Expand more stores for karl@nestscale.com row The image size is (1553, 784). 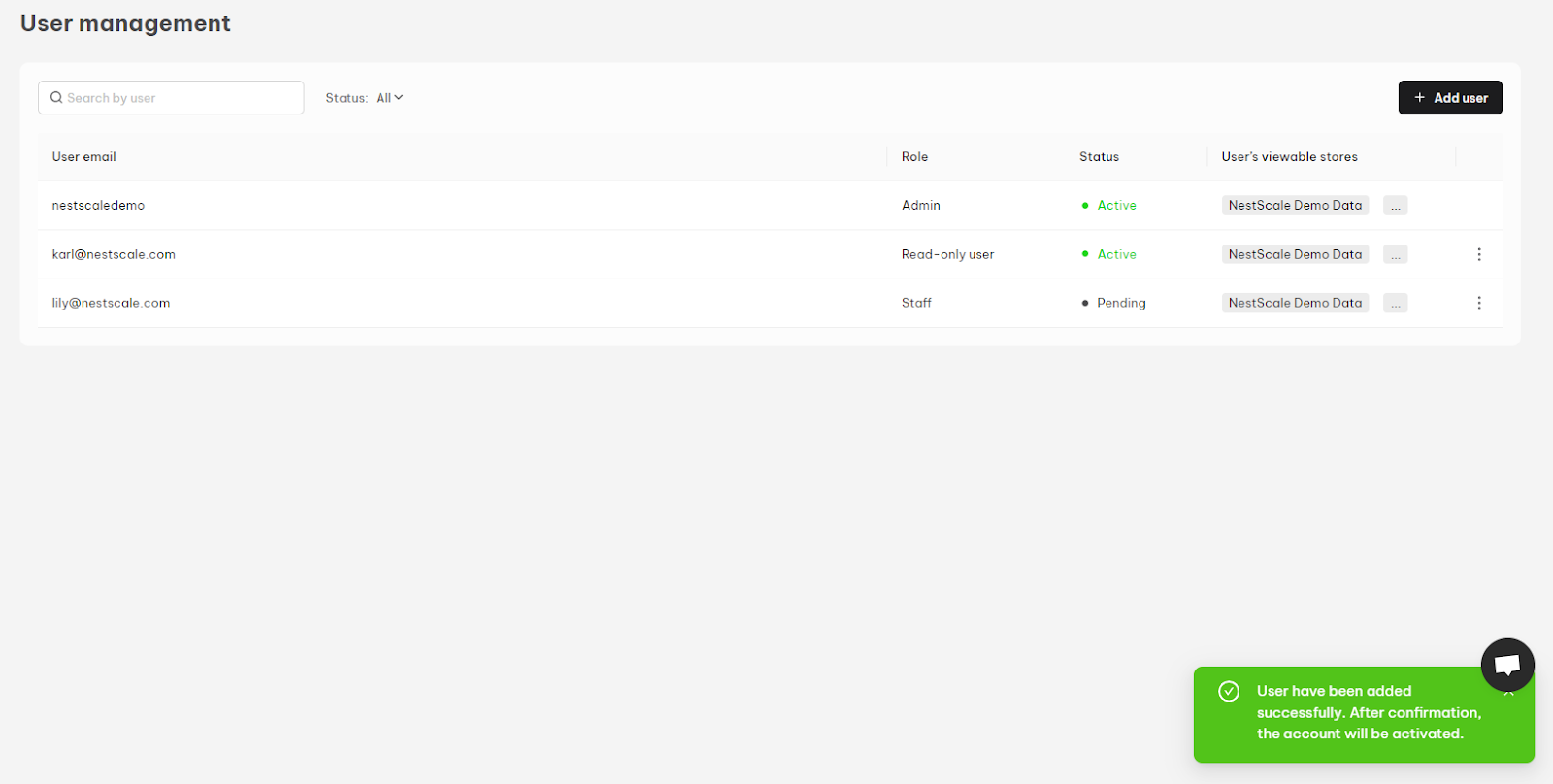coord(1395,254)
